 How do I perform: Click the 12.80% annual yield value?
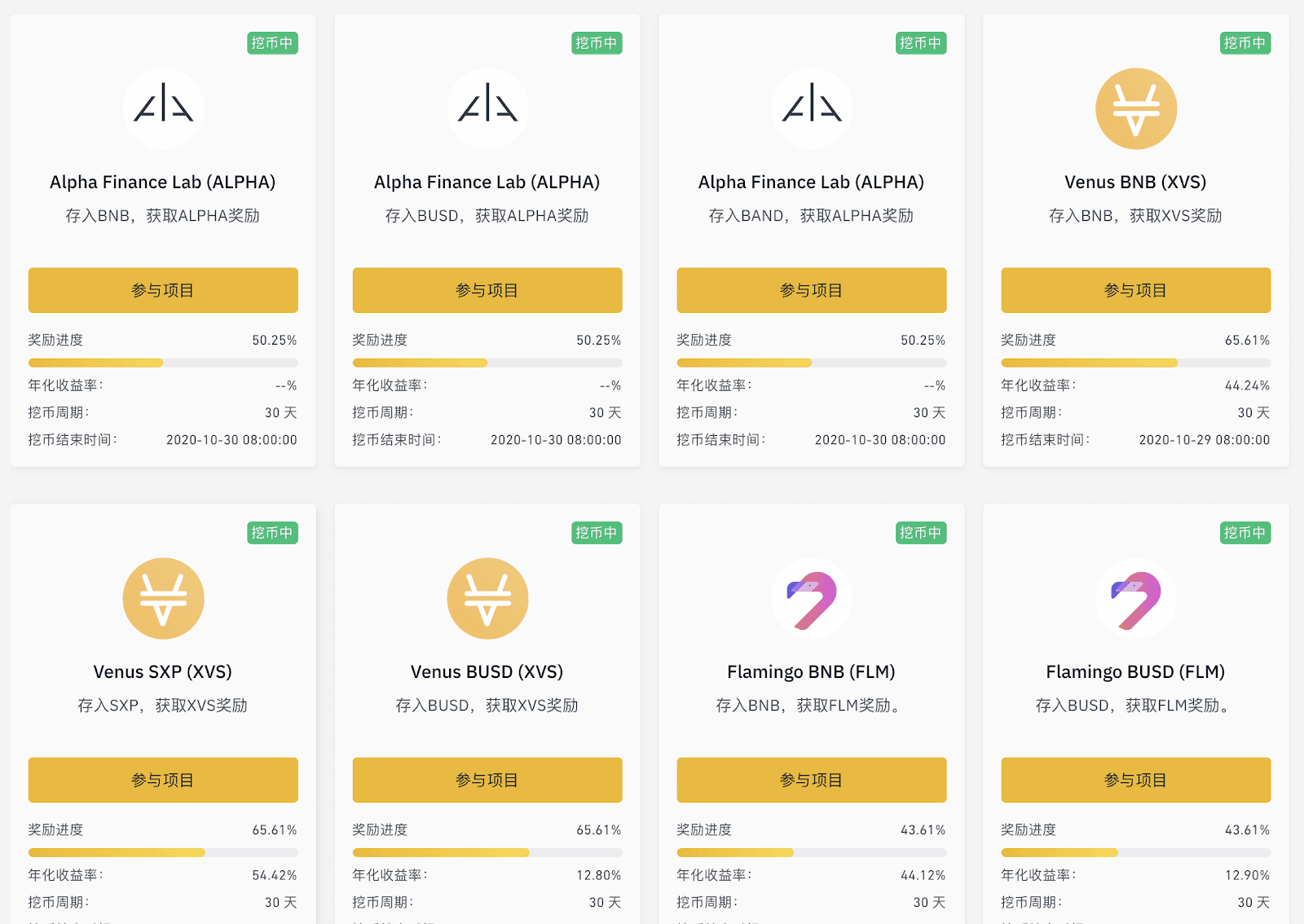pos(599,875)
